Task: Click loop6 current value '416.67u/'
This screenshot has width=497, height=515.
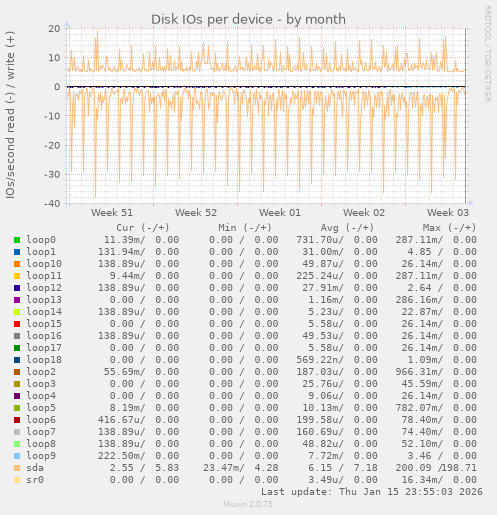Action: coord(122,420)
